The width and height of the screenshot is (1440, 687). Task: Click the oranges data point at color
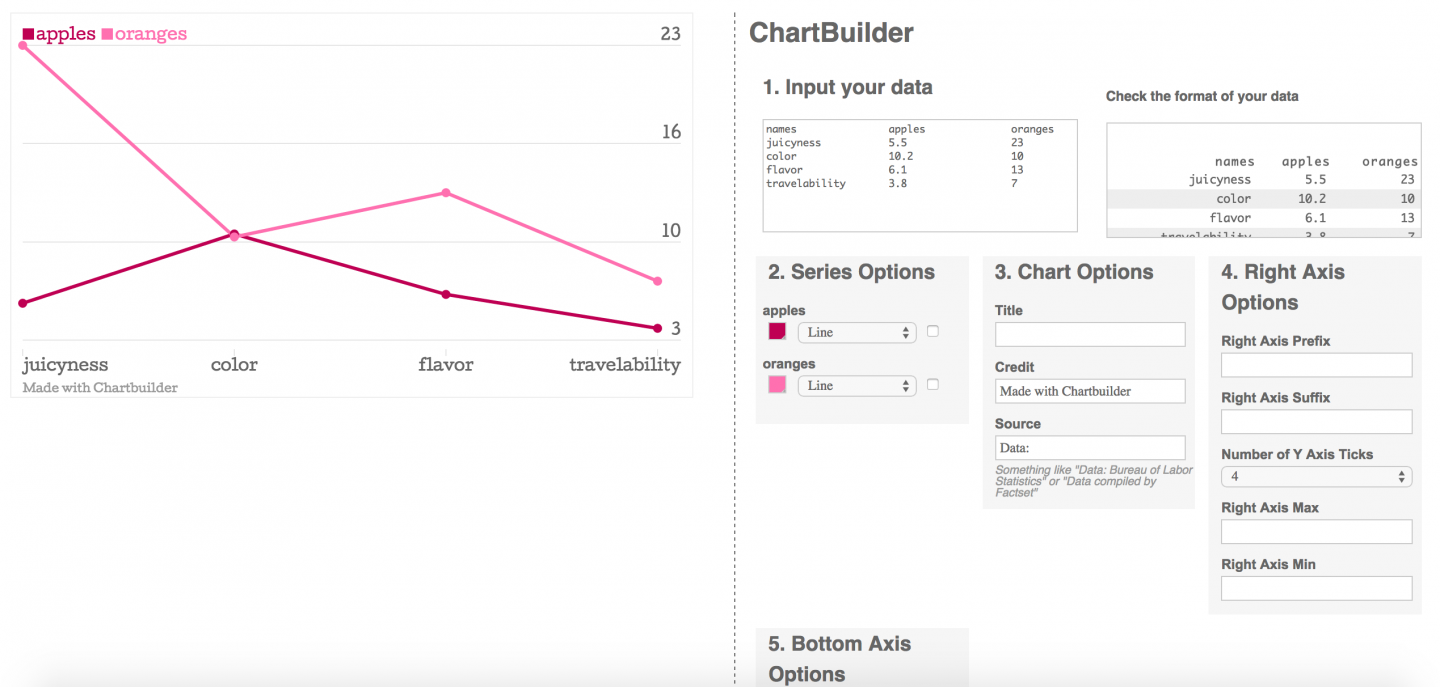click(x=234, y=235)
